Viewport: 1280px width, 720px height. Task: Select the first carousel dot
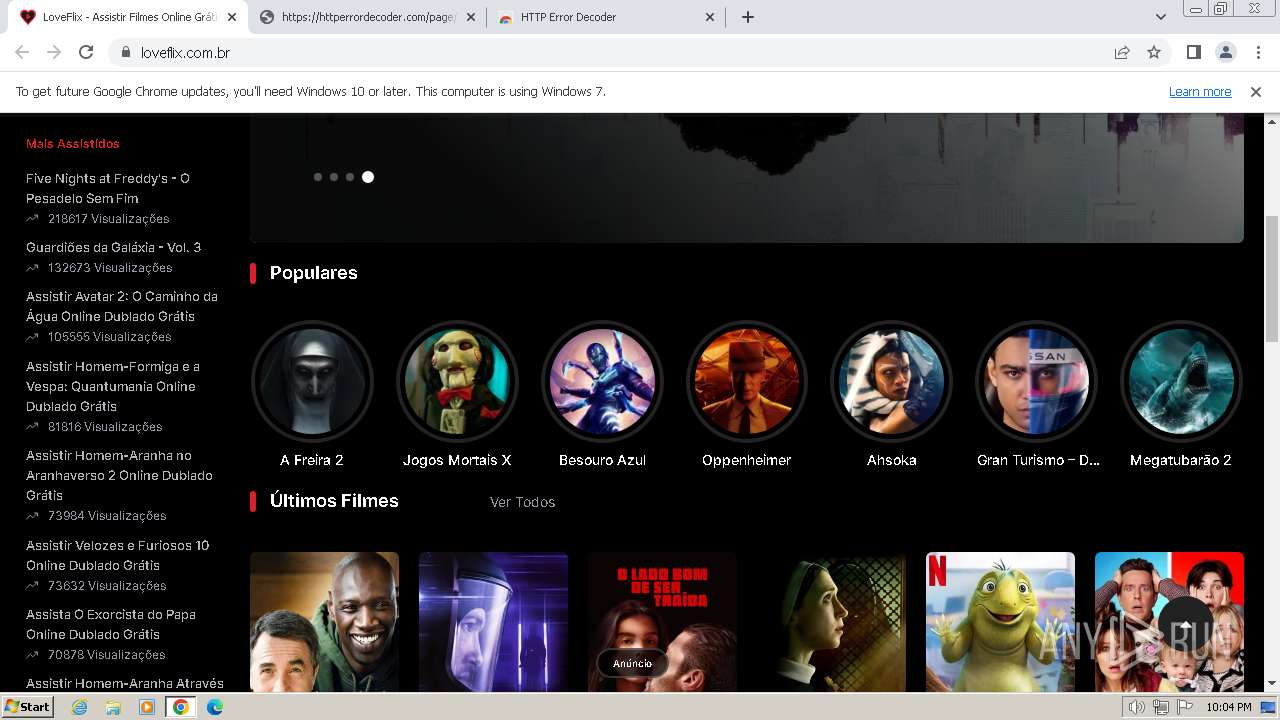pyautogui.click(x=318, y=177)
